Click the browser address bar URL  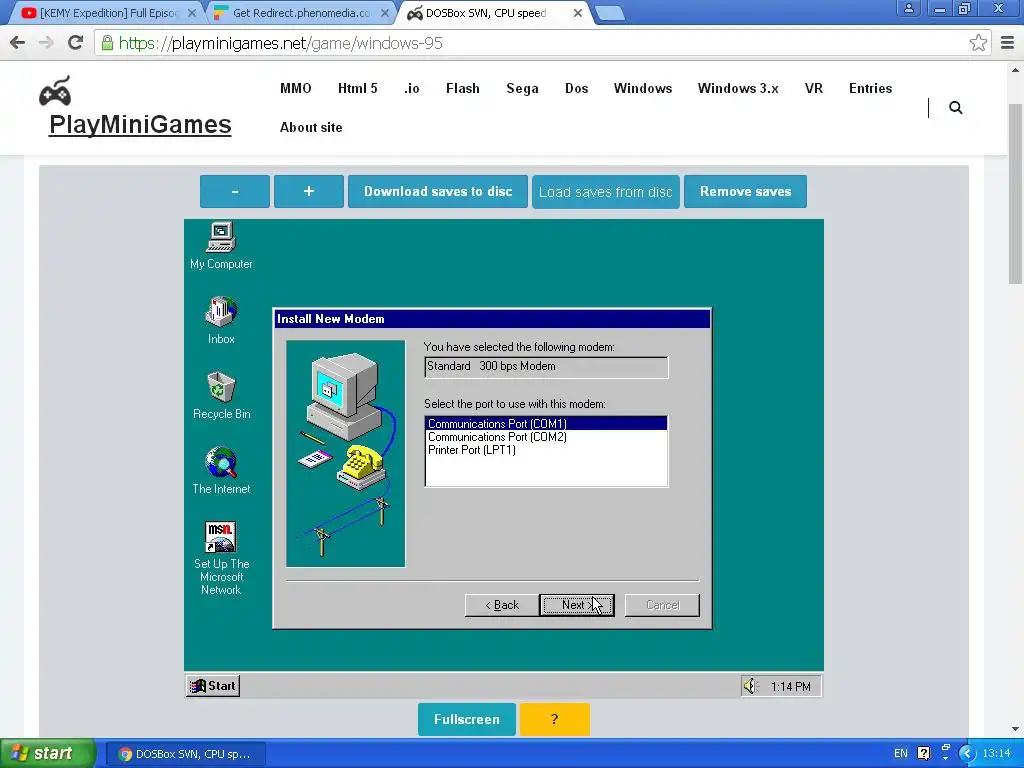(x=281, y=43)
